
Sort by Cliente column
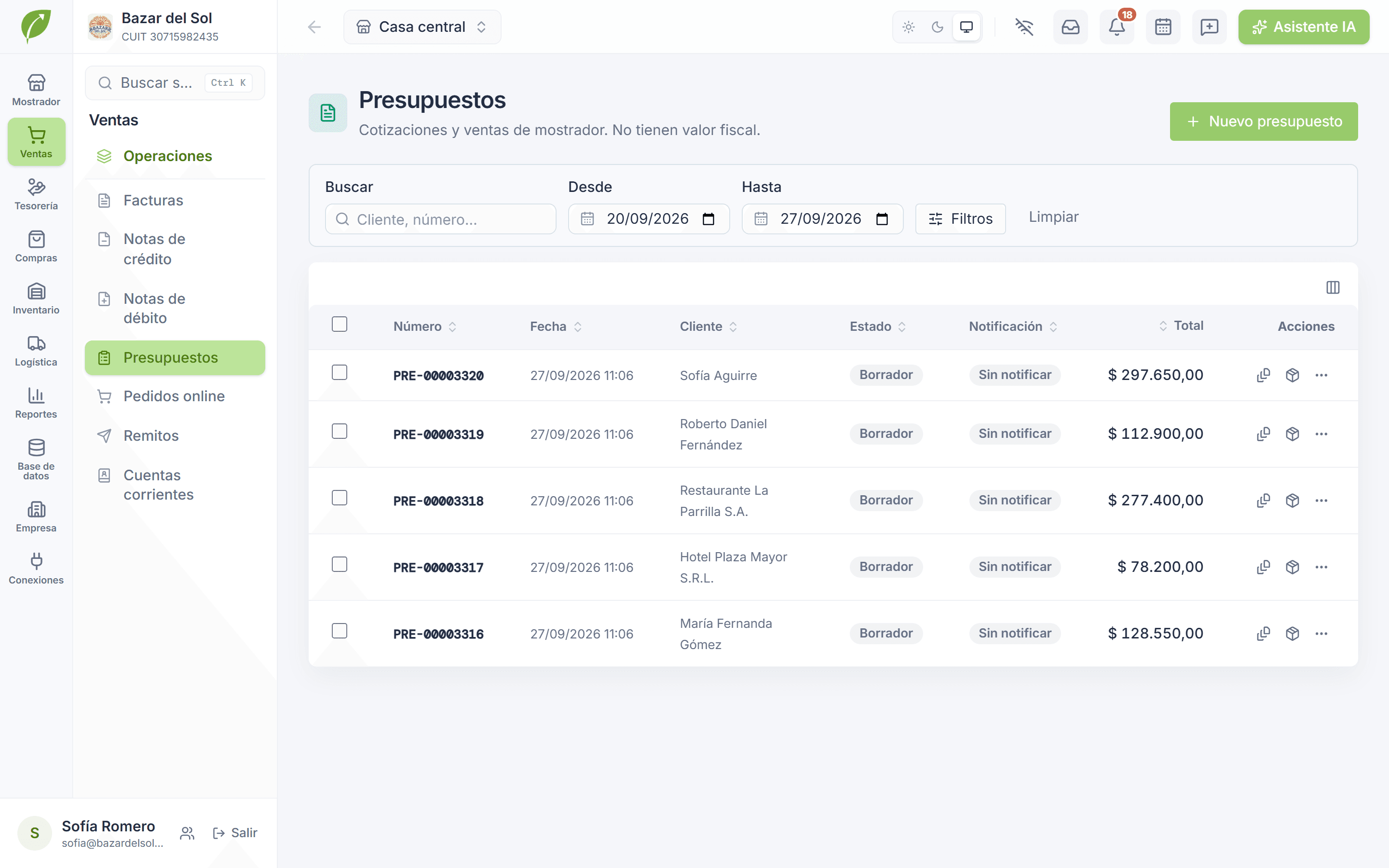[x=708, y=326]
